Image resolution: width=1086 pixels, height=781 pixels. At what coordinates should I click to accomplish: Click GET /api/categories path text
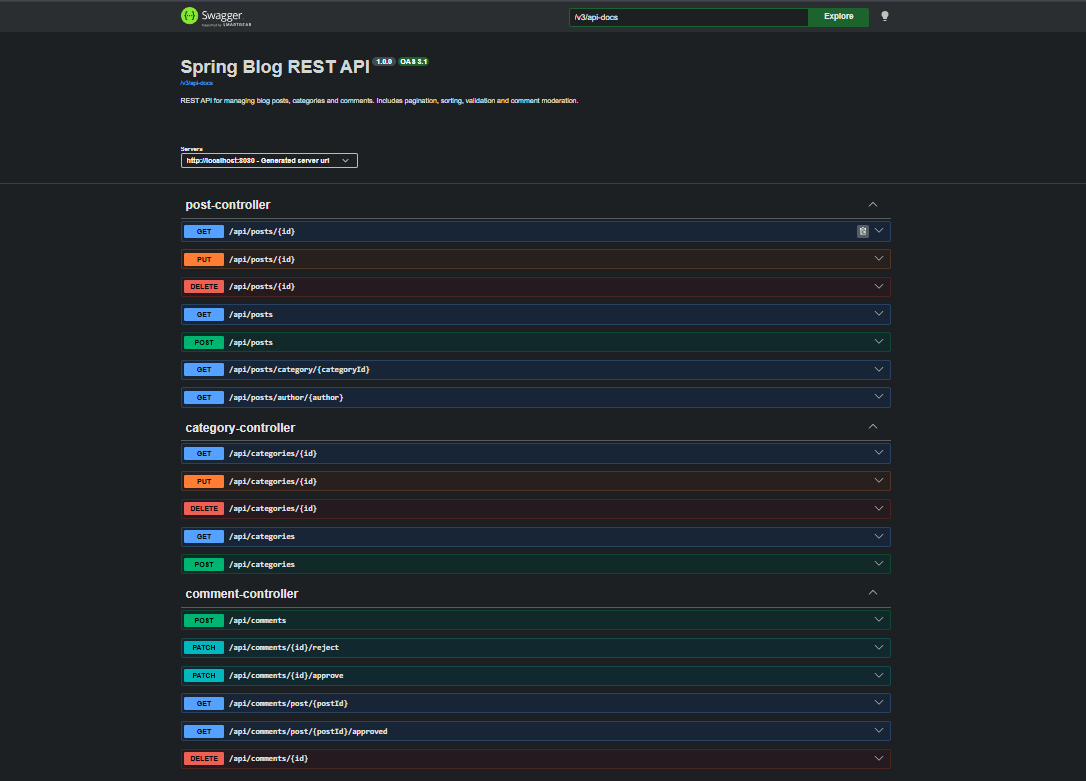click(x=262, y=537)
